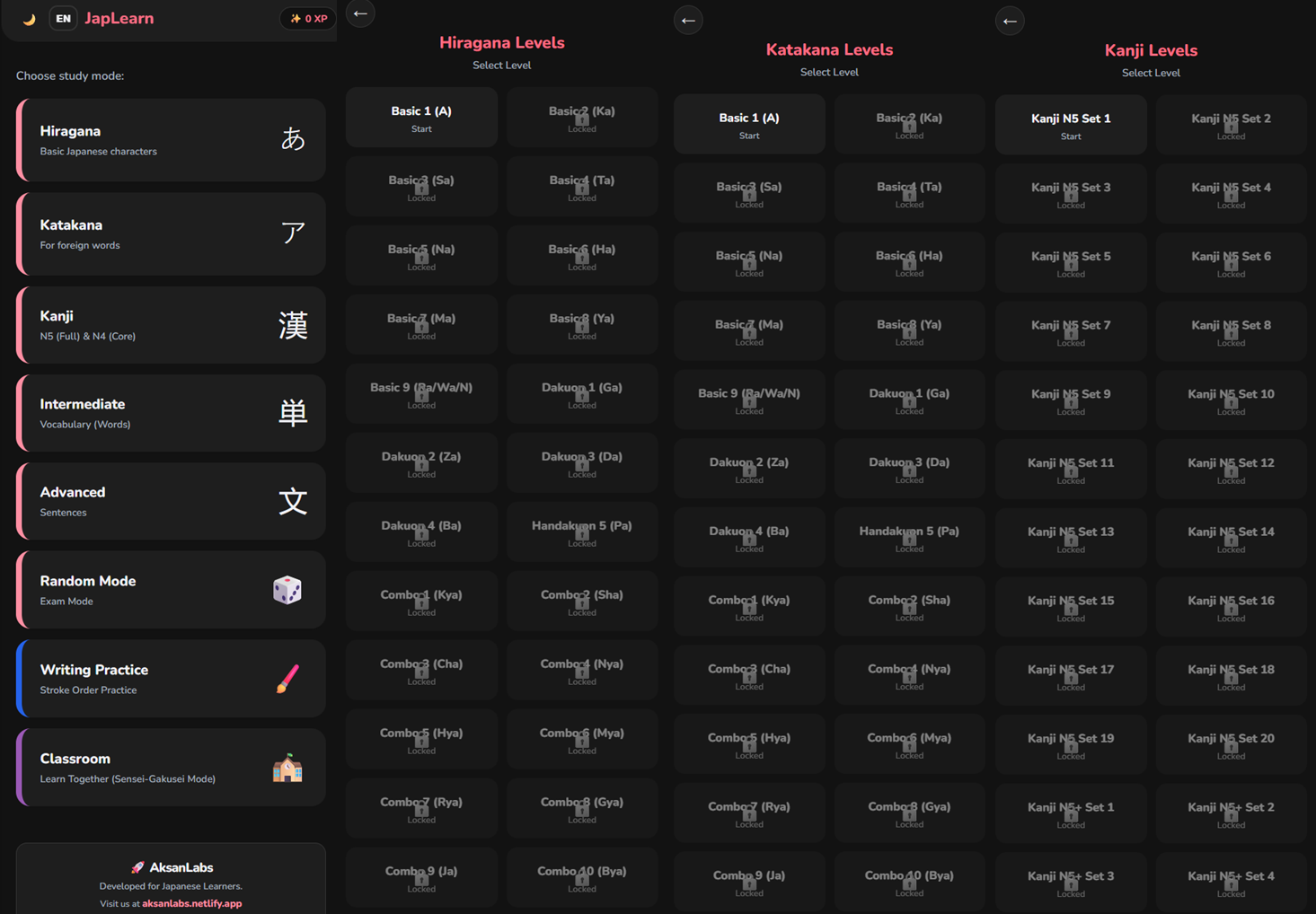This screenshot has height=914, width=1316.
Task: Click the Advanced 文 sentences icon
Action: [x=293, y=501]
